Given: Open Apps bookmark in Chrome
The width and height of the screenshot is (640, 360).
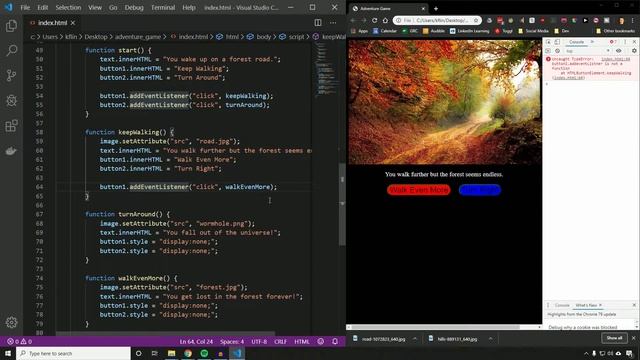Looking at the screenshot, I should coord(360,31).
